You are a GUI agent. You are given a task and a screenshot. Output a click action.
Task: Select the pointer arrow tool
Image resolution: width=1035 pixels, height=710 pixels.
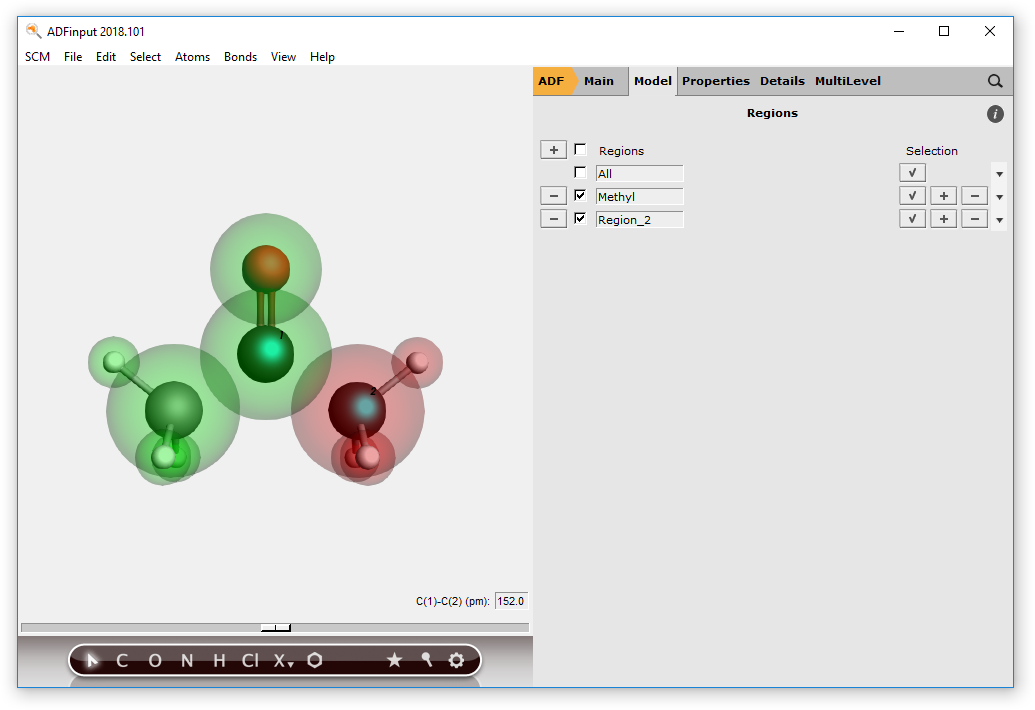(x=92, y=660)
